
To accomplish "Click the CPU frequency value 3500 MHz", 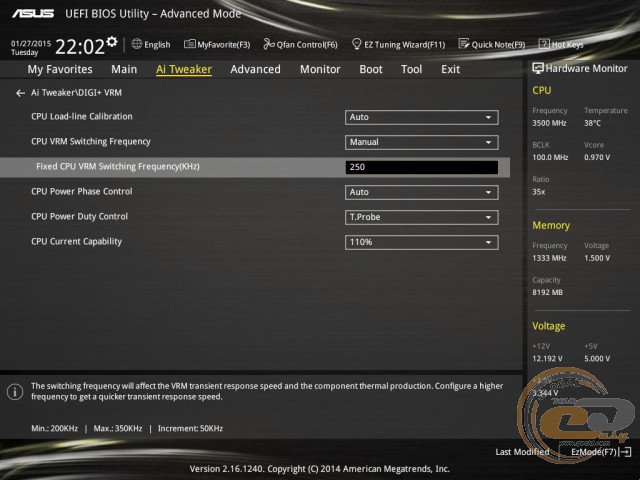I will tap(549, 123).
